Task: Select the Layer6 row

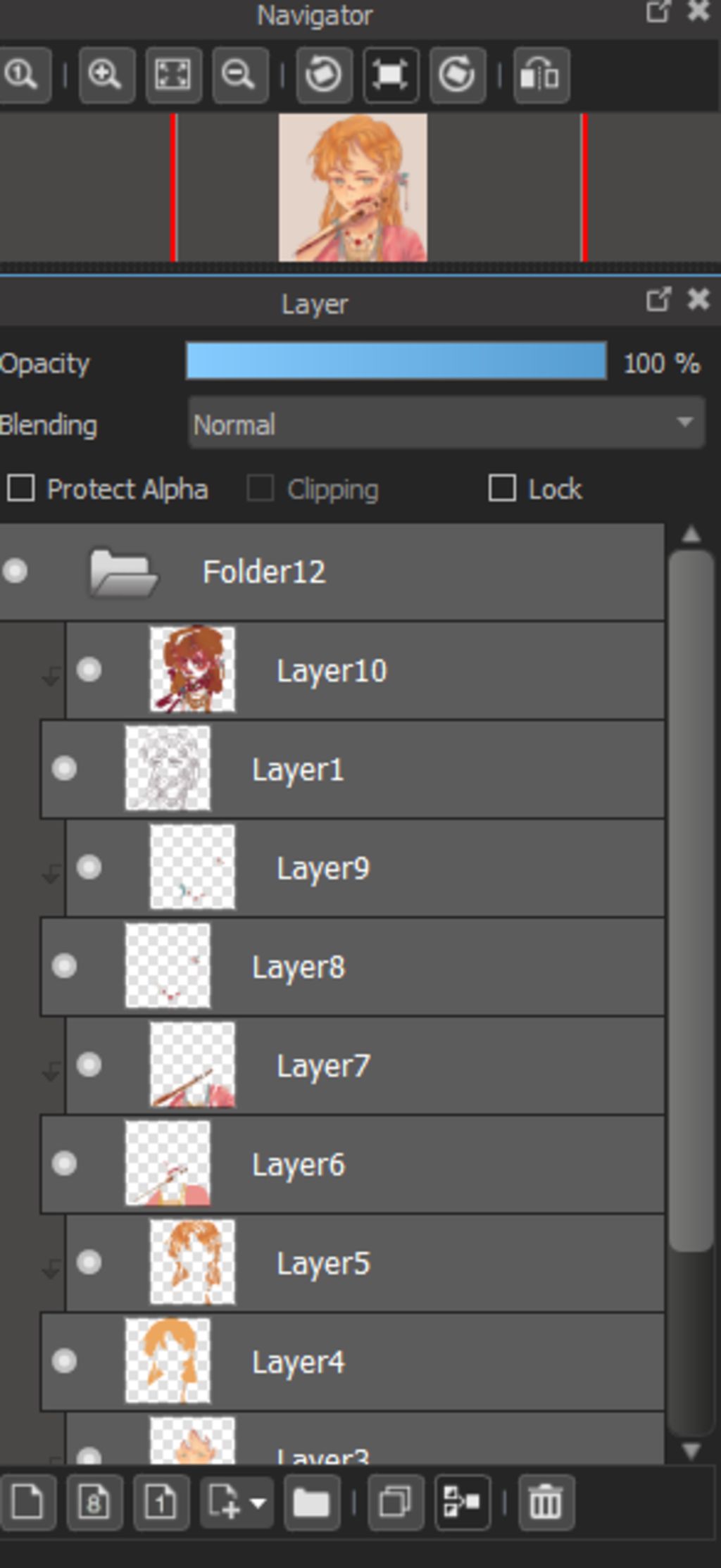Action: pyautogui.click(x=353, y=1164)
